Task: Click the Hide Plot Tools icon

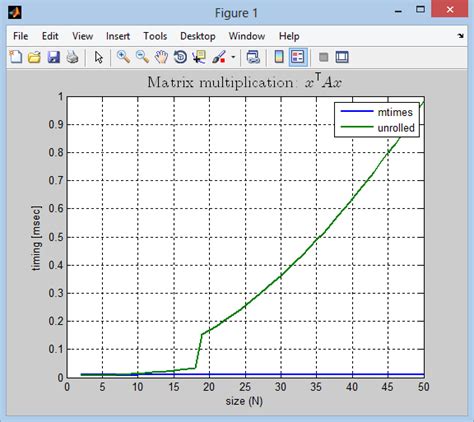Action: [323, 57]
